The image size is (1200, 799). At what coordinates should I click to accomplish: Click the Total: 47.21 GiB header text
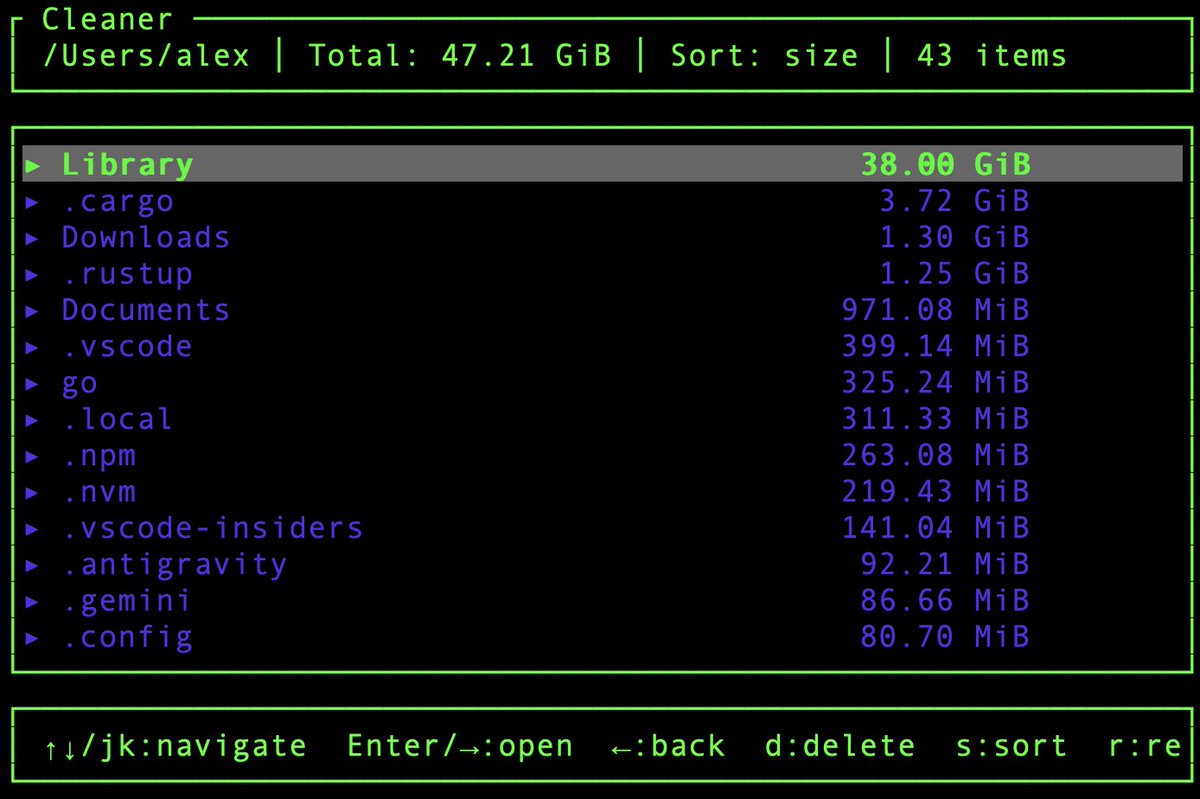[459, 54]
